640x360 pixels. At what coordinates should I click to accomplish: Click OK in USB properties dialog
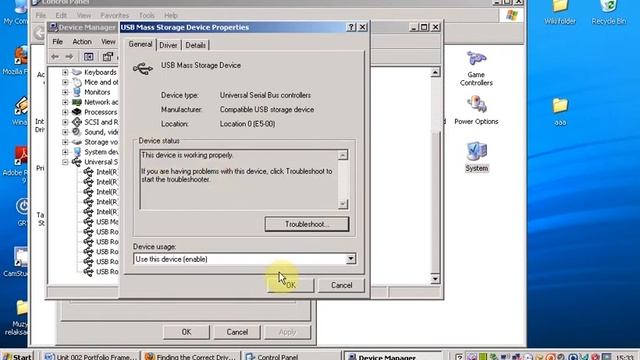click(290, 285)
